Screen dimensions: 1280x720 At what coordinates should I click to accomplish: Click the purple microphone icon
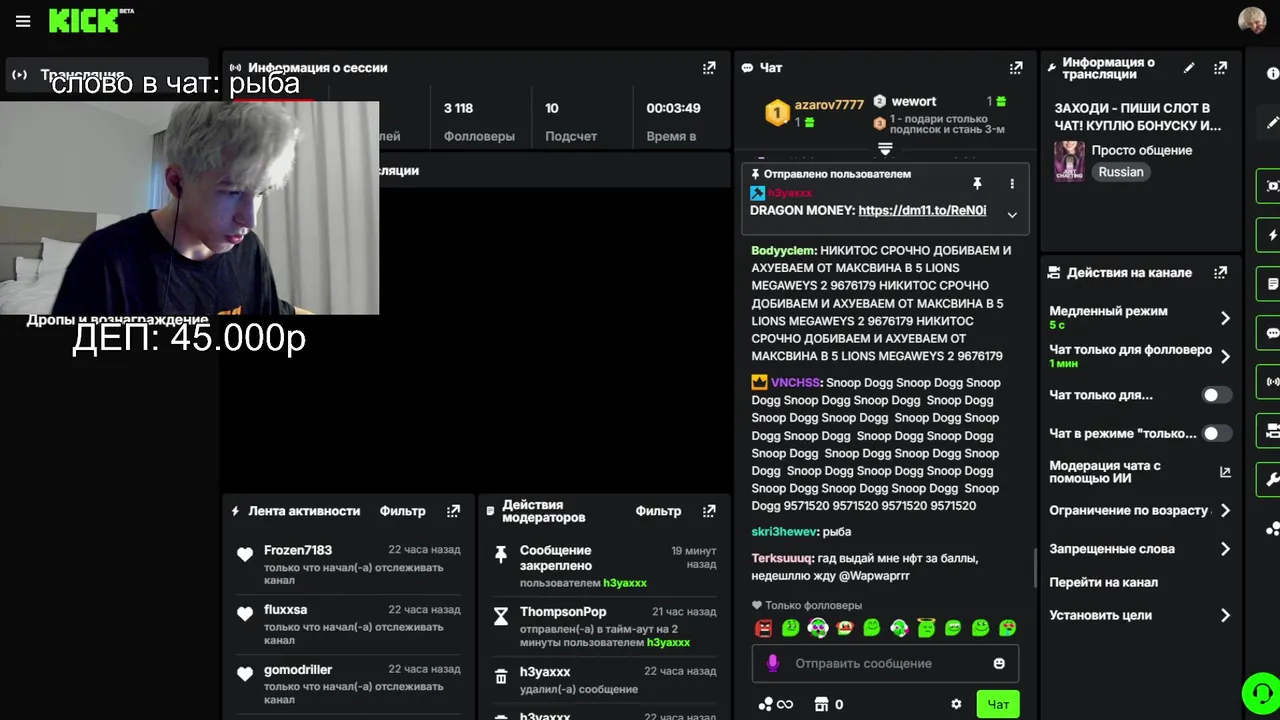point(772,663)
